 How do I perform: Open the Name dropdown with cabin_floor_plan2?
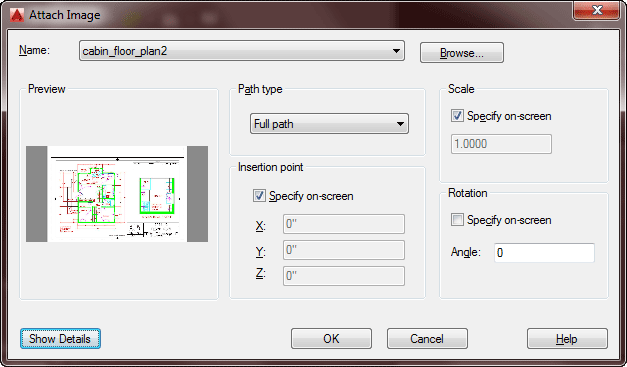[x=242, y=51]
